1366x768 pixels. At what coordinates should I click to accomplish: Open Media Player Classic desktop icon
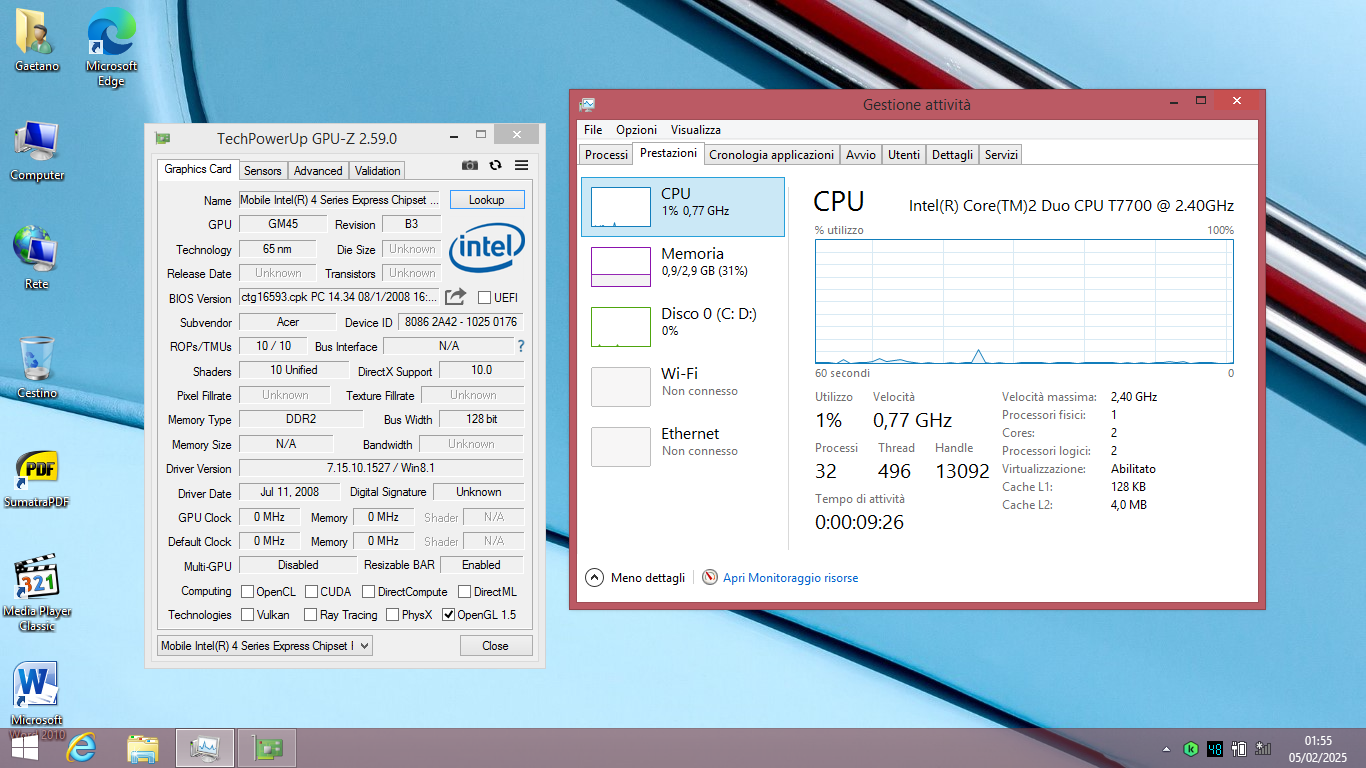point(36,585)
